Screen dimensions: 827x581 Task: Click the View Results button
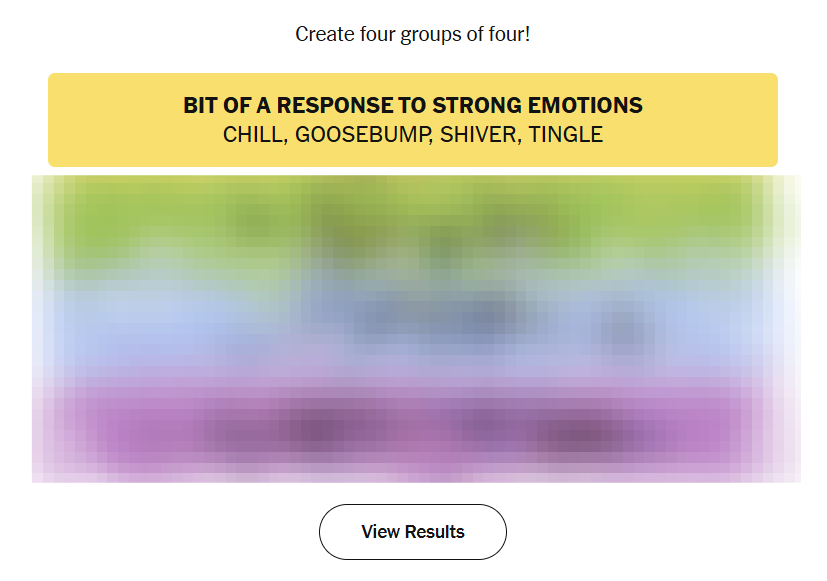[x=413, y=532]
